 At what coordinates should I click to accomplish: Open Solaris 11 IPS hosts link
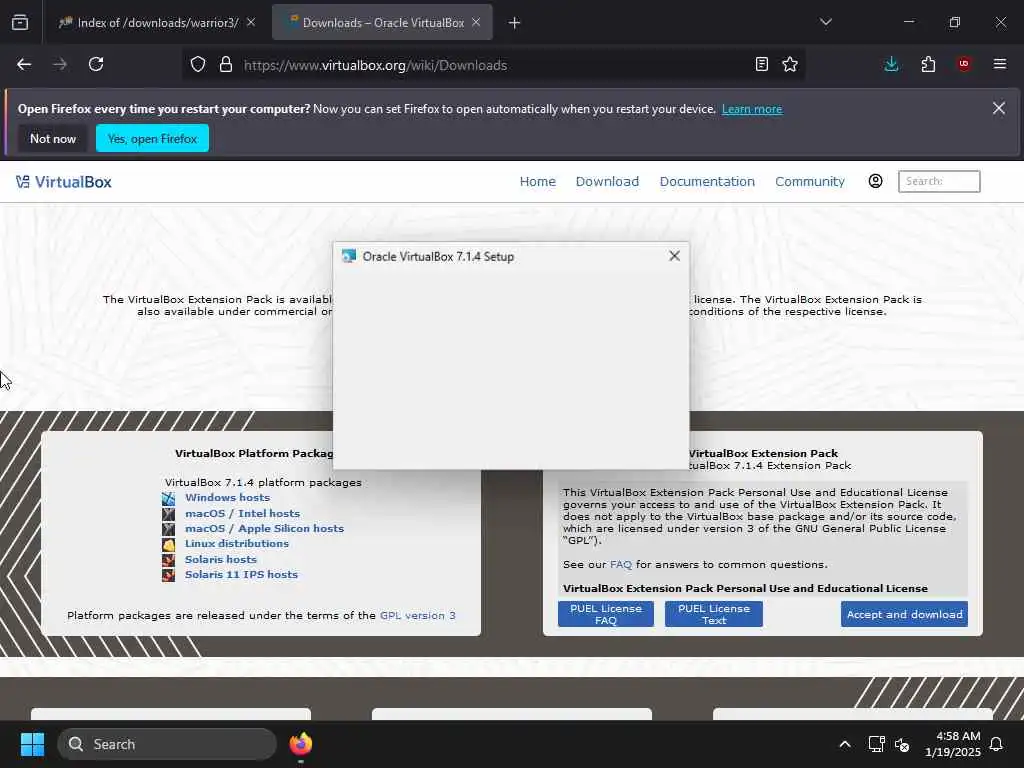coord(241,575)
